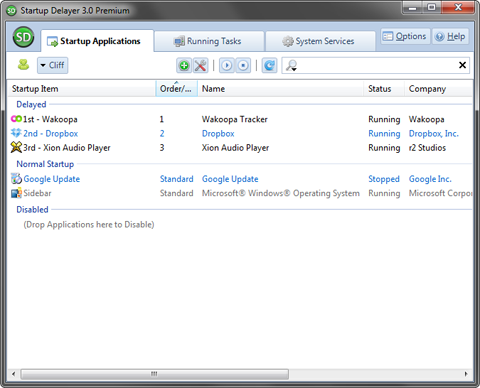Click the Dropbox row icon

(x=16, y=133)
